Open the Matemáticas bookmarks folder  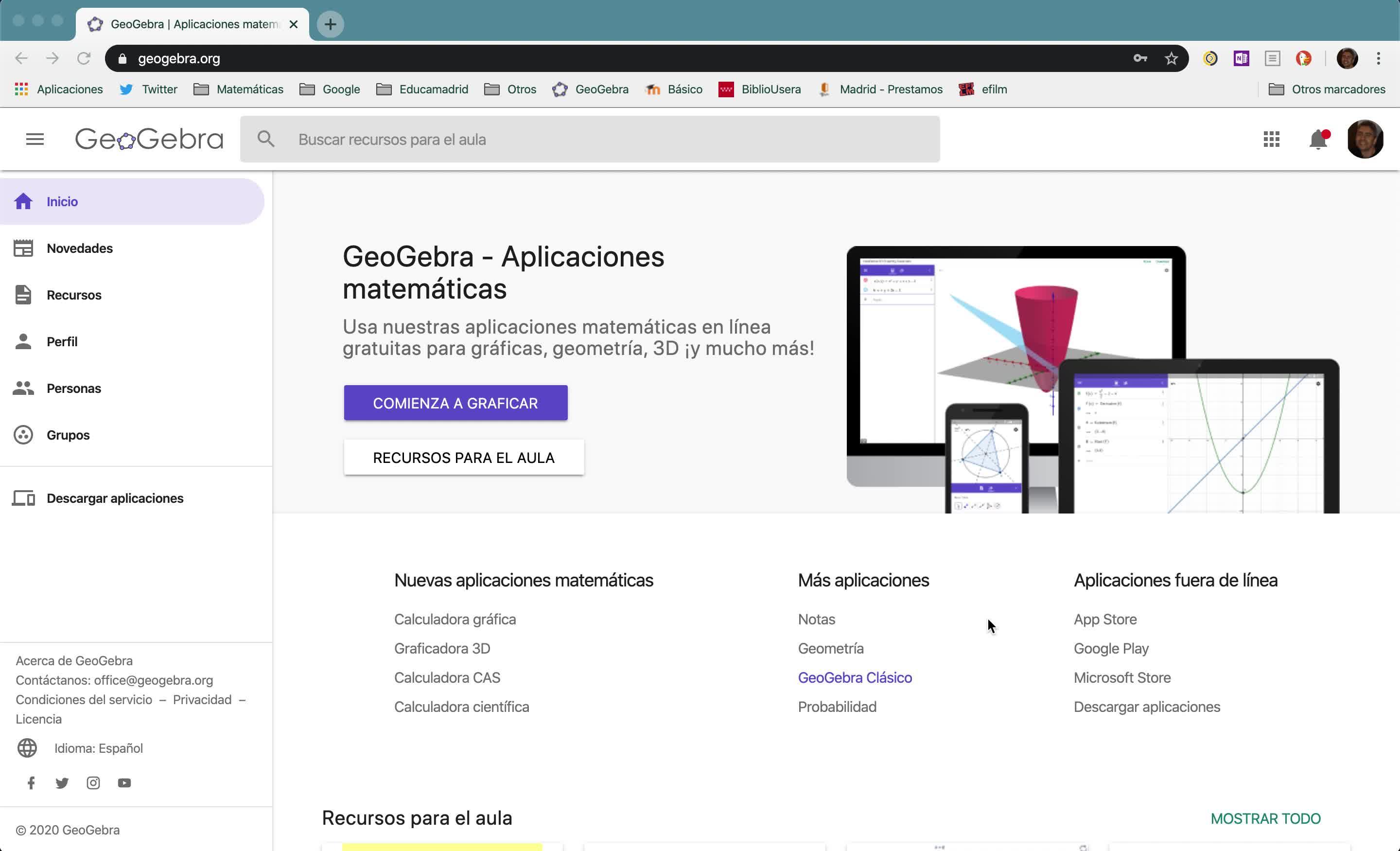239,89
